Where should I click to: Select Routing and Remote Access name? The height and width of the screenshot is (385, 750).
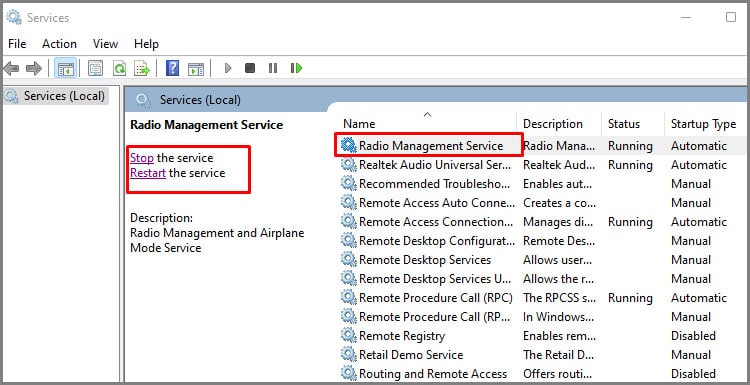[433, 374]
